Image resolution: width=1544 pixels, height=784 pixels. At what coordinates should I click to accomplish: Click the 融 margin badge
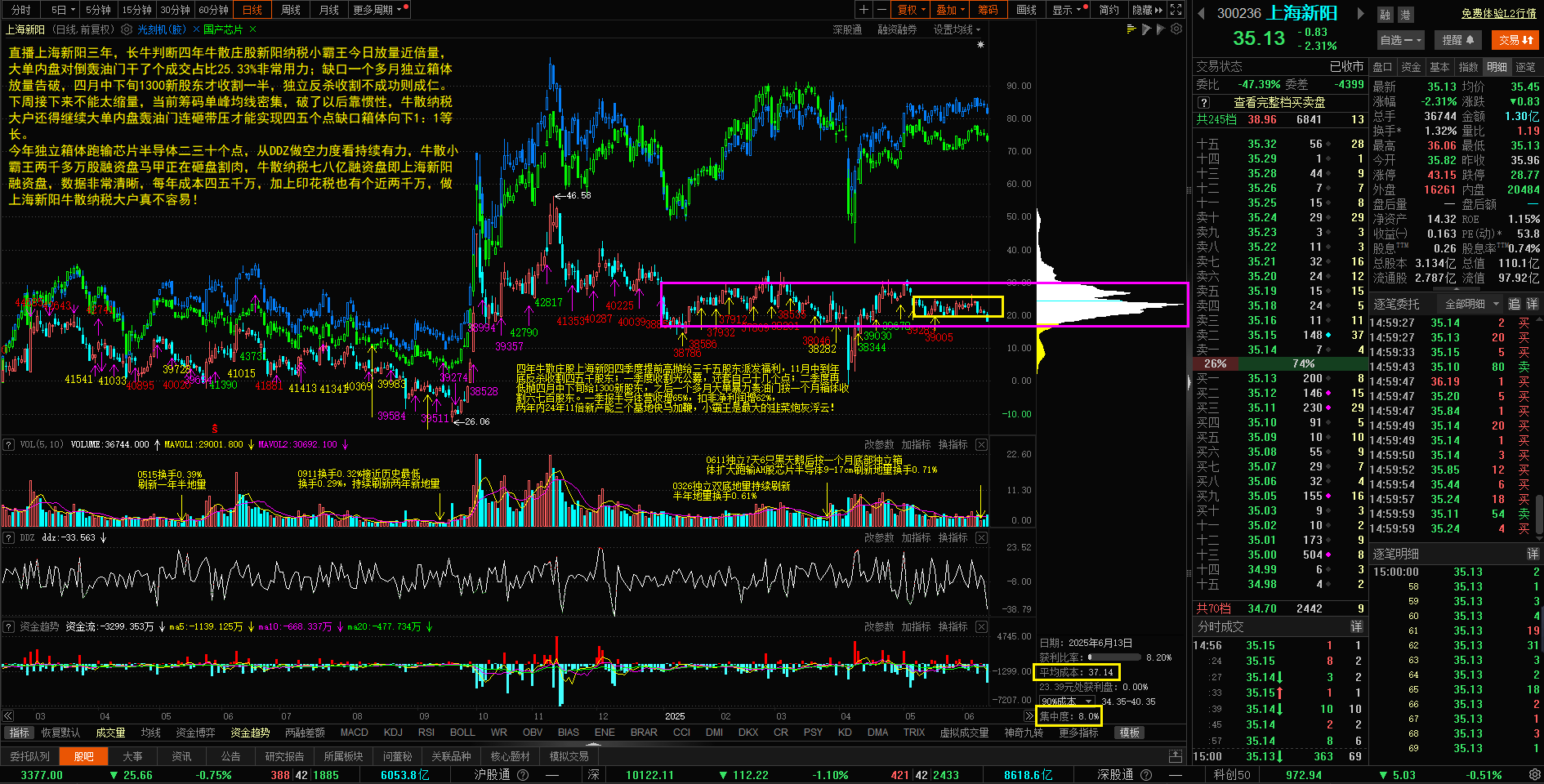(x=1385, y=15)
